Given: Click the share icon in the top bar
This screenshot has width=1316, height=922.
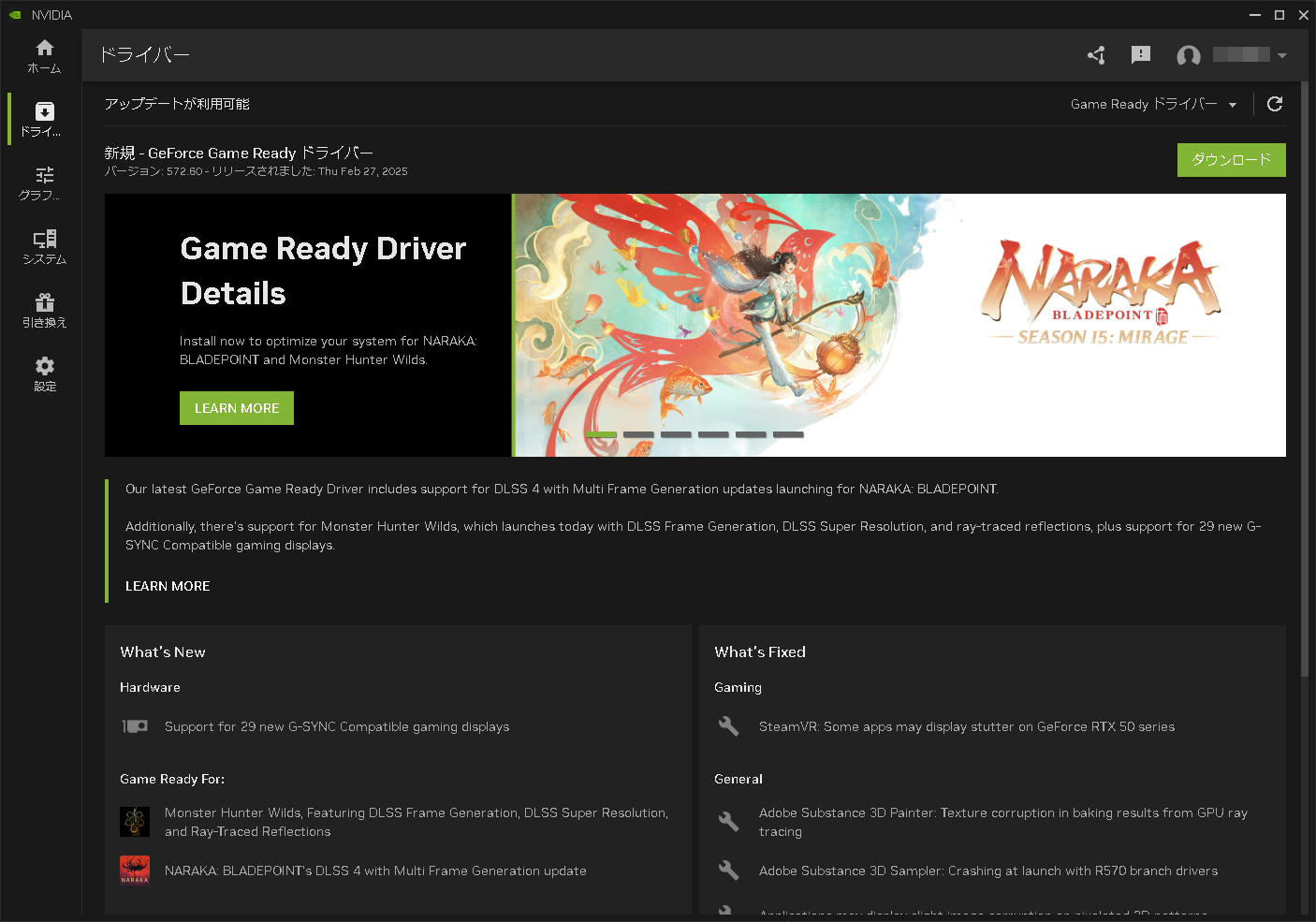Looking at the screenshot, I should coord(1096,55).
